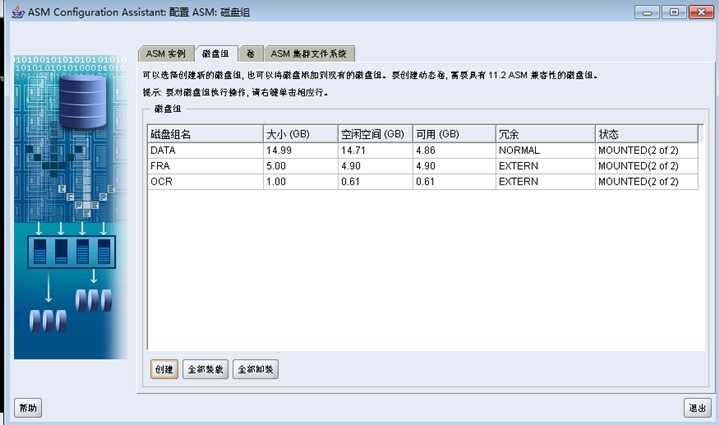Click the 状态 column header
Viewport: 719px width, 425px height.
647,134
